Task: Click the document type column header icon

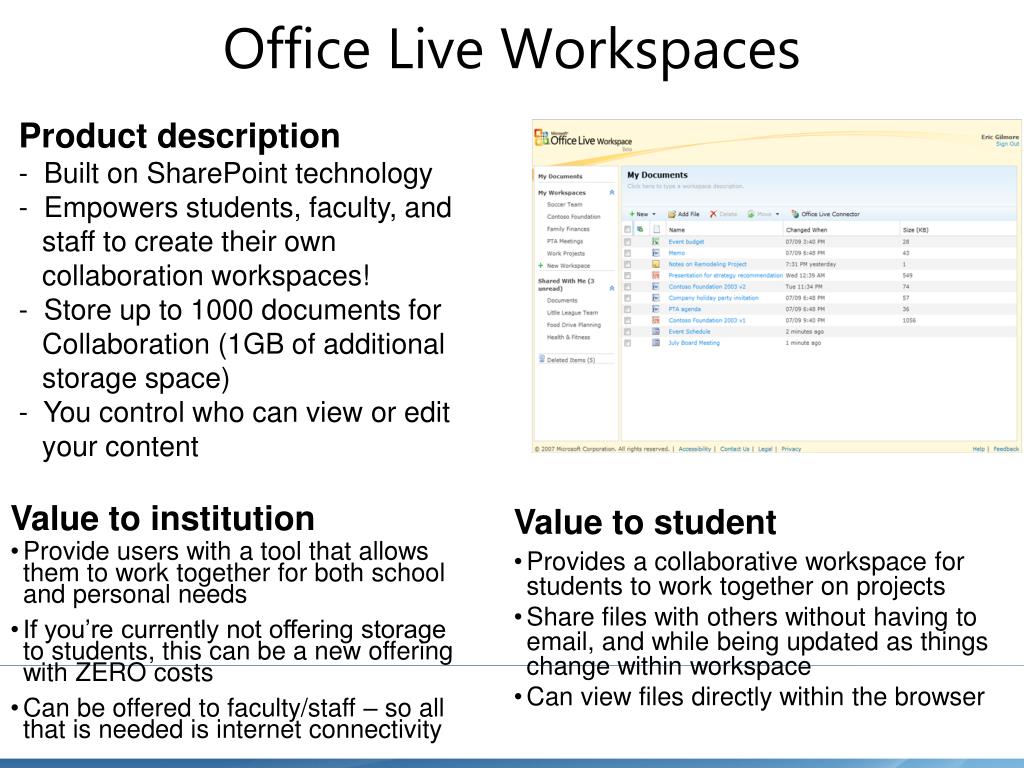Action: click(x=656, y=230)
